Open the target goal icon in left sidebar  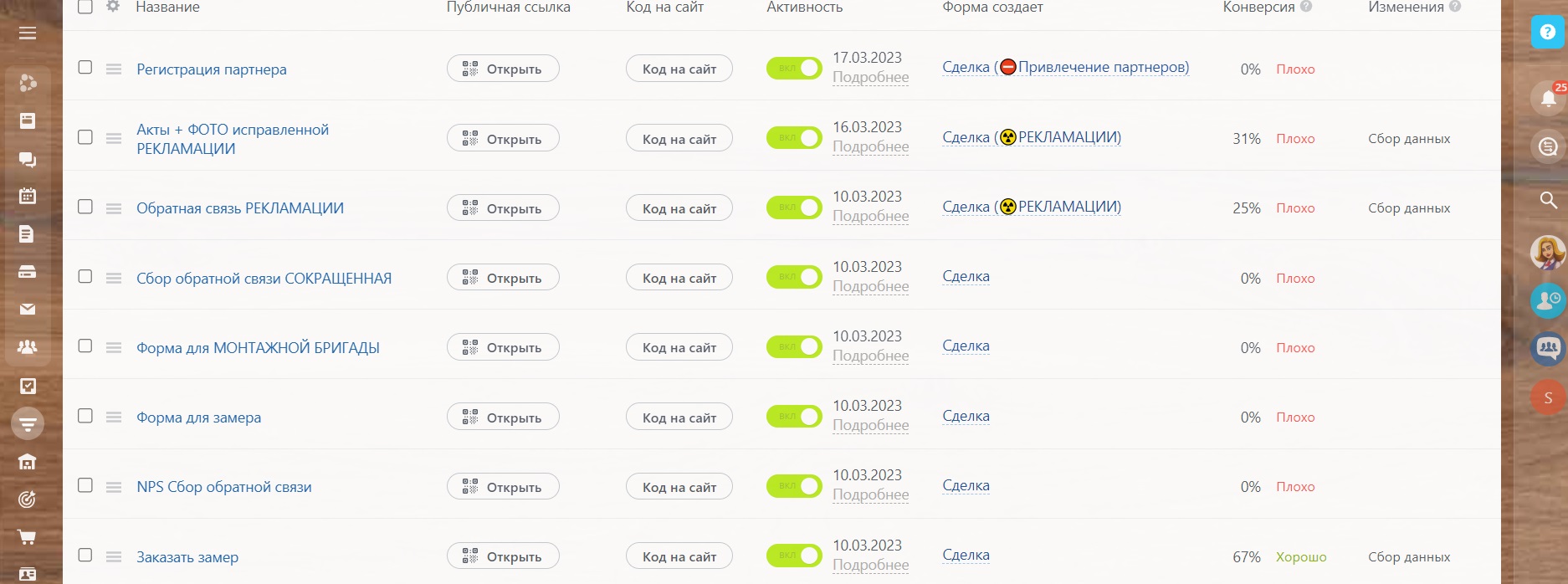coord(28,499)
